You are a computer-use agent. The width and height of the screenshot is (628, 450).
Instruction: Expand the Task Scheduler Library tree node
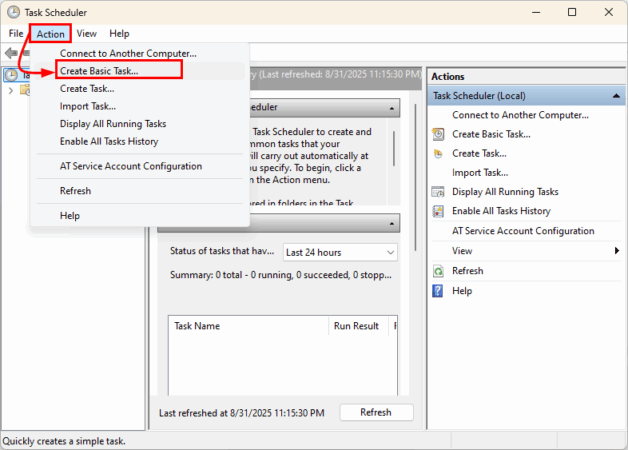click(11, 90)
